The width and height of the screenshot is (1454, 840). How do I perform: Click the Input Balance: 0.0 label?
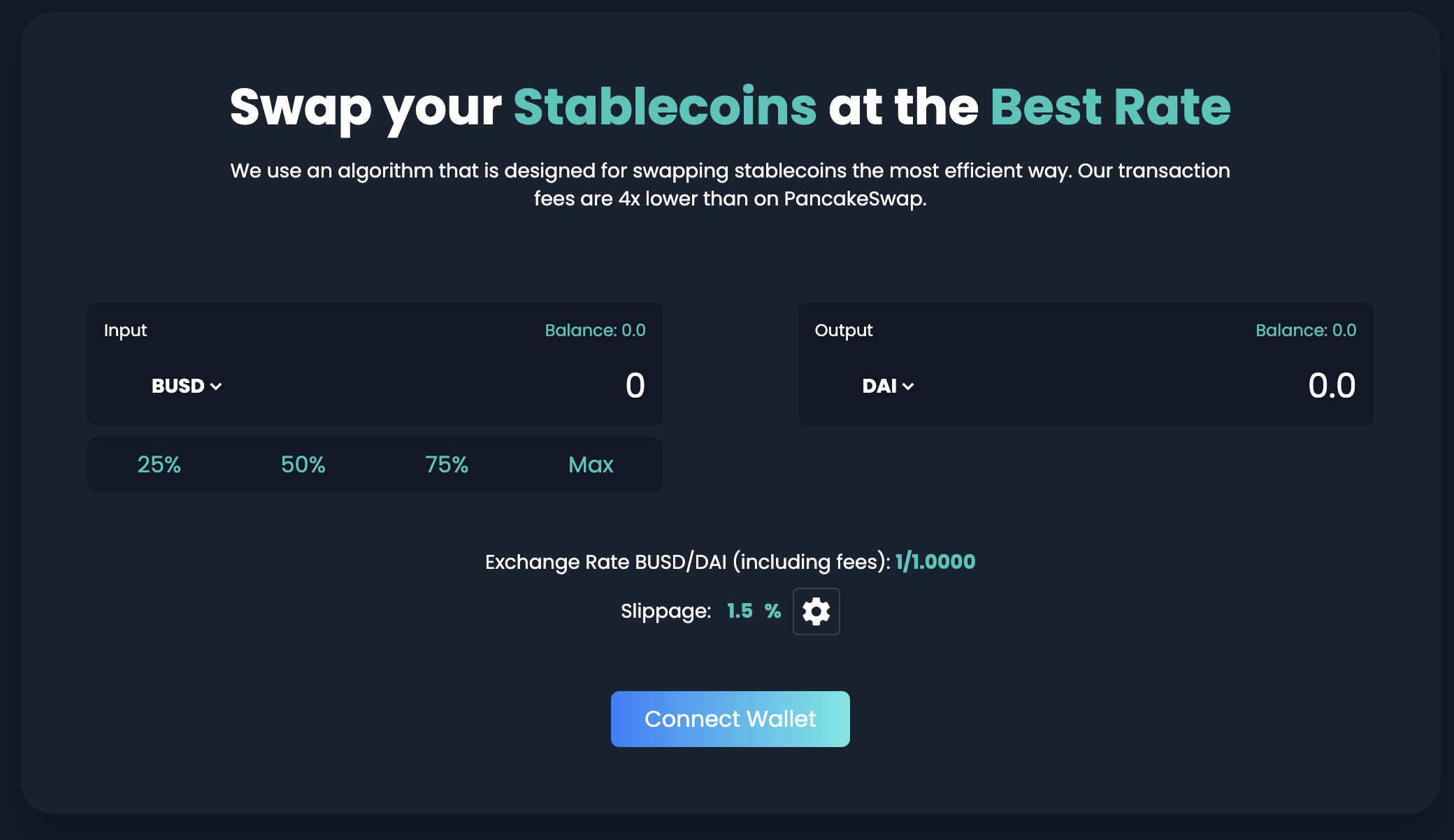point(595,331)
